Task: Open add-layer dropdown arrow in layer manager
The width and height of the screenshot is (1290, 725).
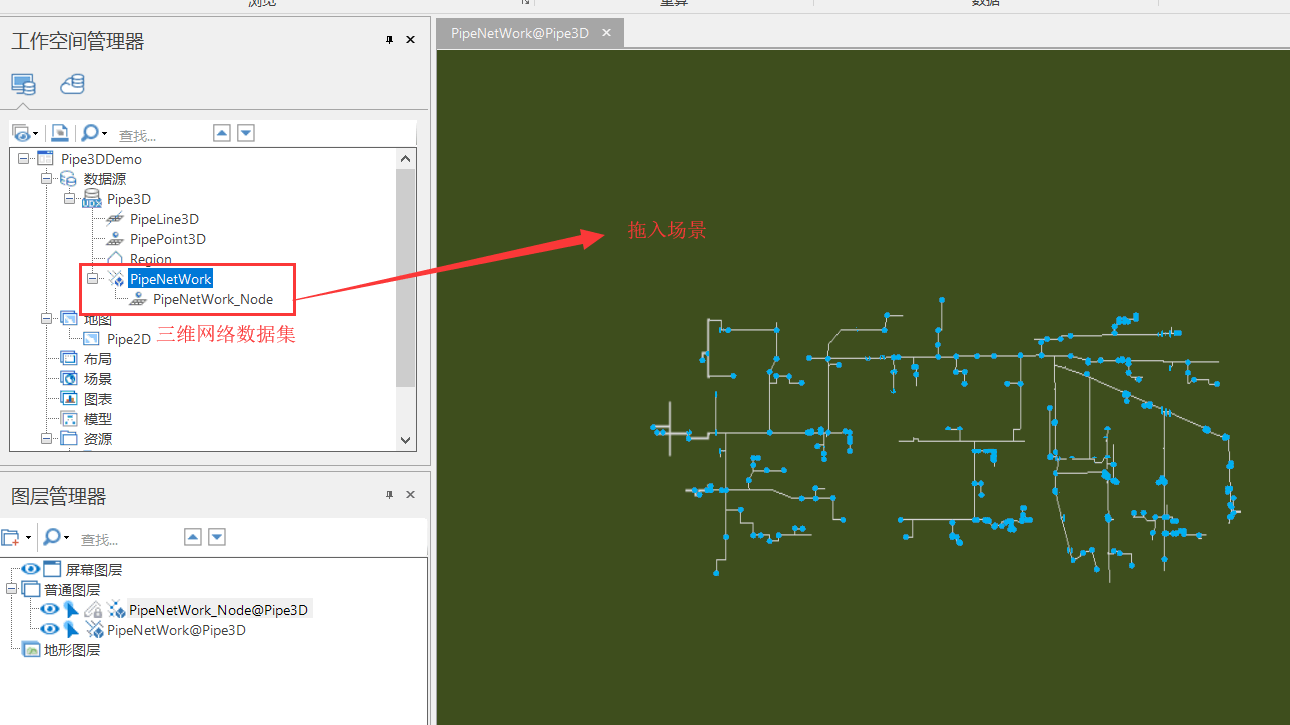Action: (x=28, y=537)
